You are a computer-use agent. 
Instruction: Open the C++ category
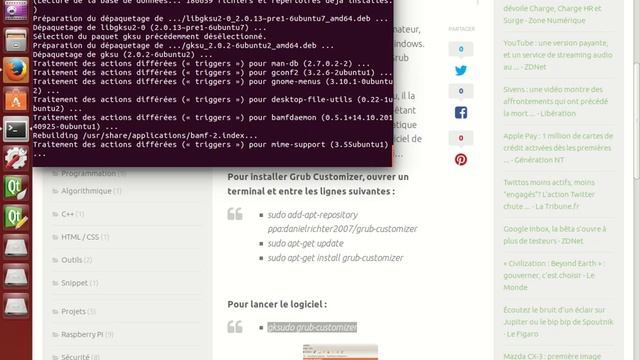coord(67,214)
